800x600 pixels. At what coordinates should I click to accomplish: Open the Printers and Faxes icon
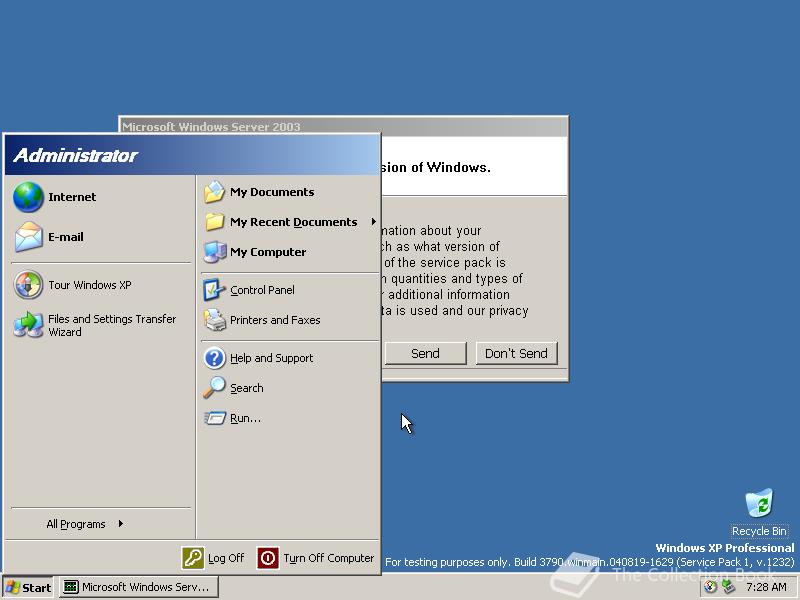tap(214, 320)
